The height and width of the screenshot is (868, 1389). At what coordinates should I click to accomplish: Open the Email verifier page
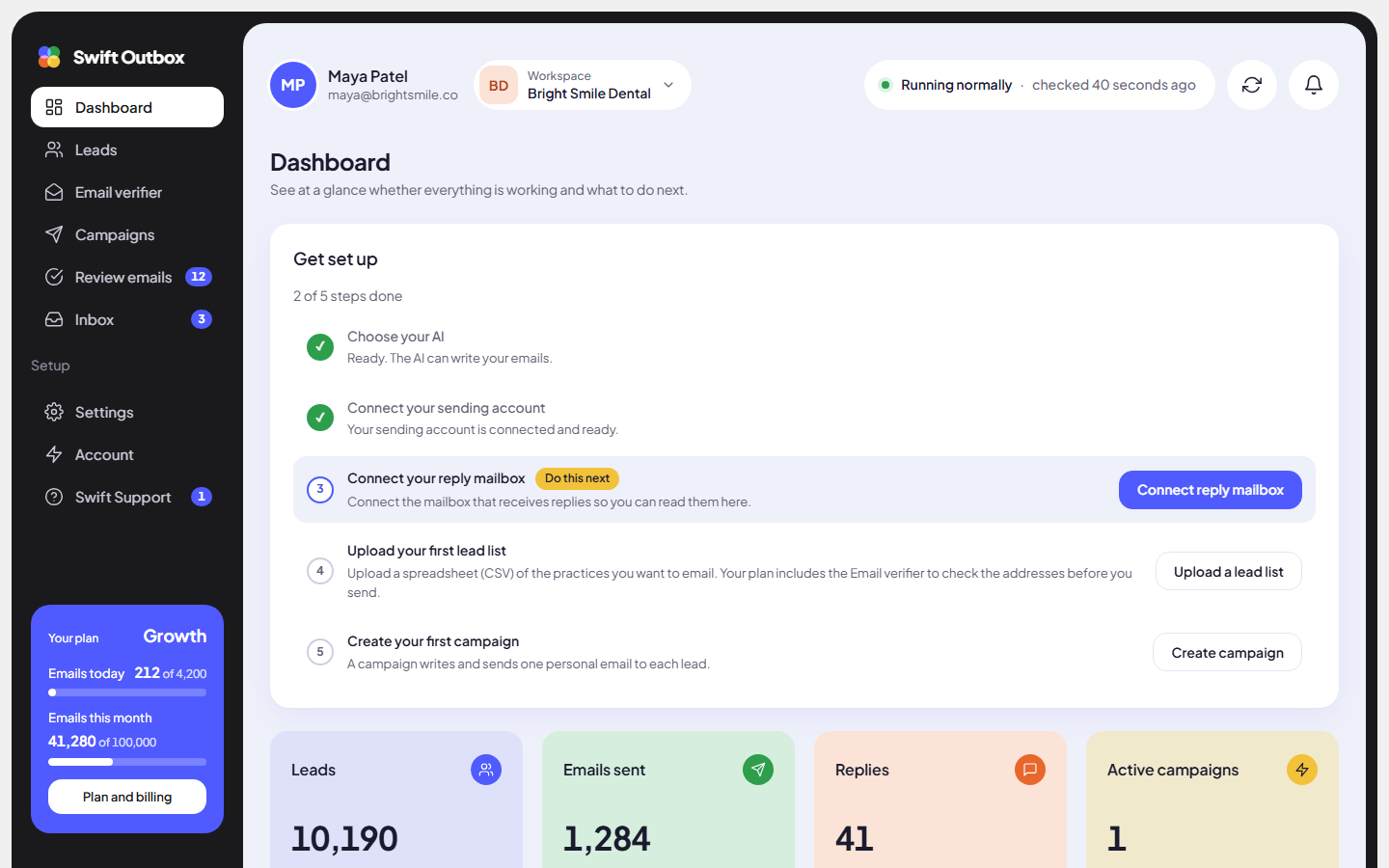click(127, 192)
